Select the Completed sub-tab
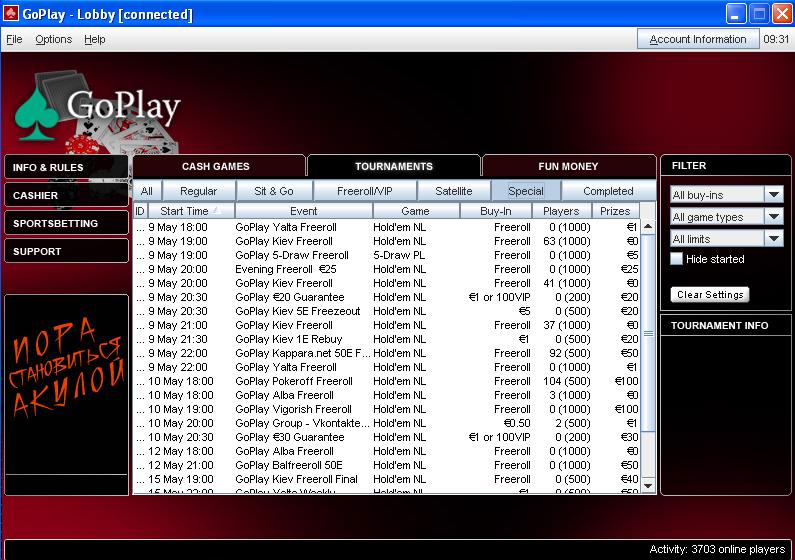Image resolution: width=795 pixels, height=560 pixels. coord(608,191)
